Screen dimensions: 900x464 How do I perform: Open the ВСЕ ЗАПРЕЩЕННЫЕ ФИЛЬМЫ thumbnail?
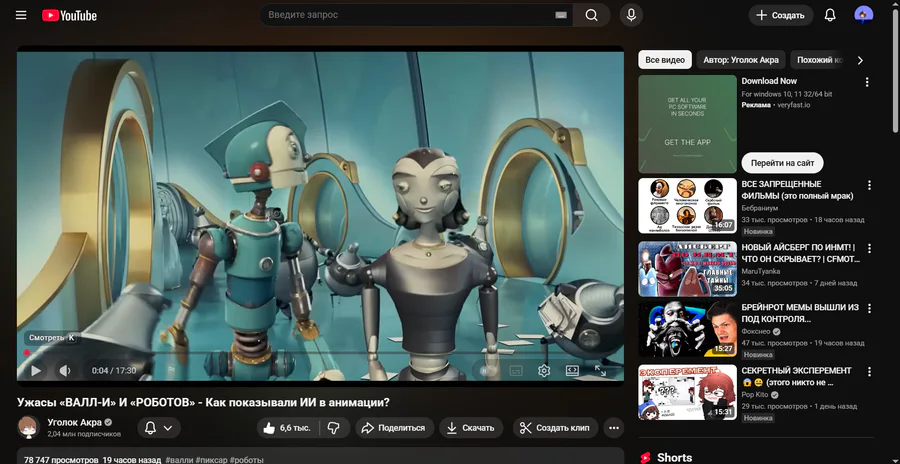(x=687, y=206)
